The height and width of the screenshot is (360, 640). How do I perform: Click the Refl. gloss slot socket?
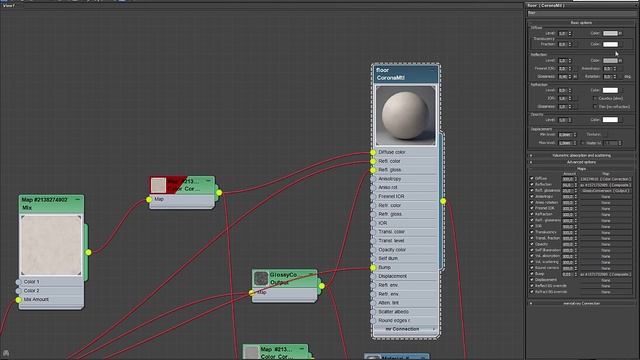(373, 170)
